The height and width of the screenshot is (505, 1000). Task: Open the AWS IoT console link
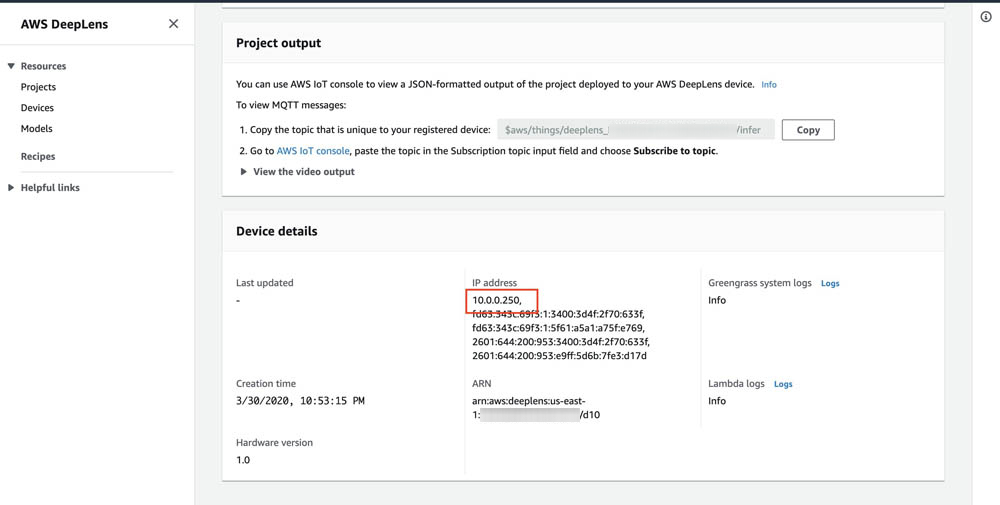point(312,151)
